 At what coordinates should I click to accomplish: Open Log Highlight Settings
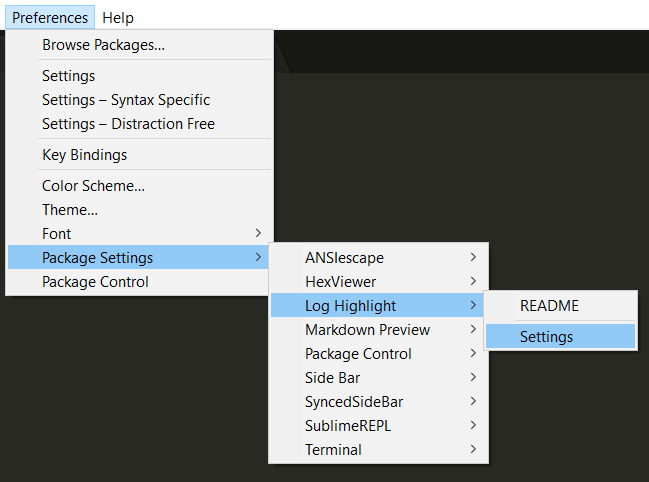tap(560, 336)
